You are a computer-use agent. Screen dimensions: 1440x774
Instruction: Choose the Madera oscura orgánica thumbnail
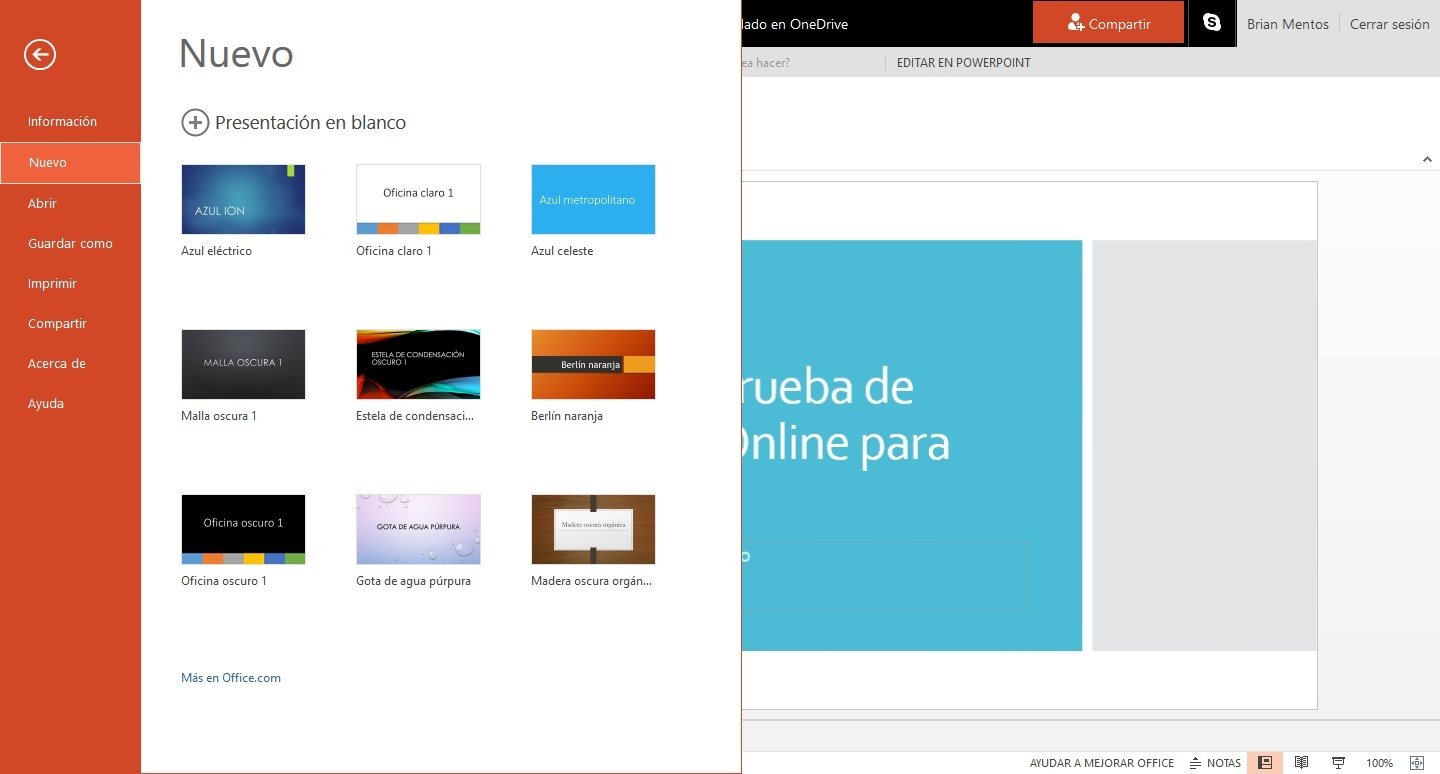coord(593,529)
